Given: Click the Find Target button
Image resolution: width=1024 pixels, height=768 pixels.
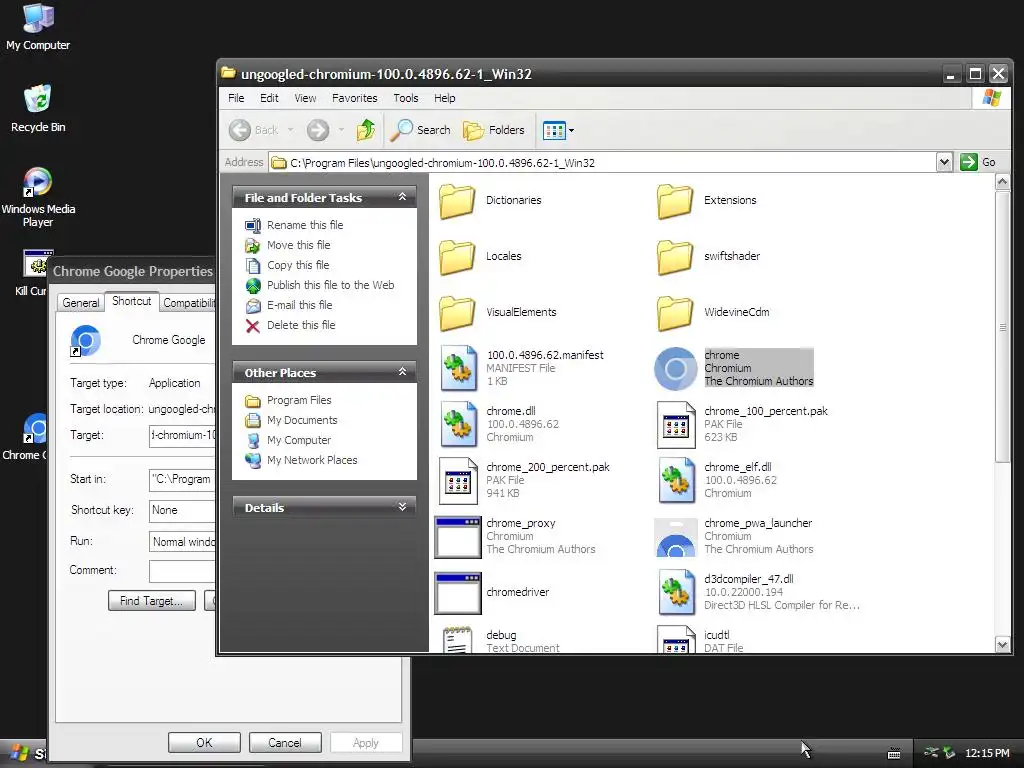Looking at the screenshot, I should (x=152, y=601).
